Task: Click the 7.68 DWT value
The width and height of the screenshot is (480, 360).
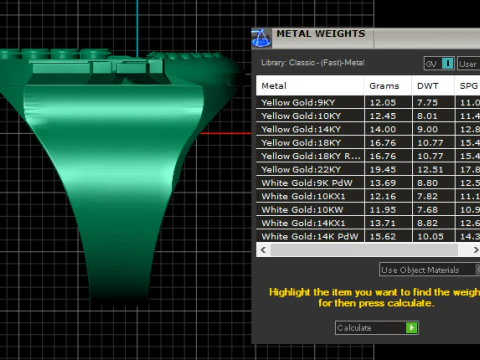Action: point(427,210)
